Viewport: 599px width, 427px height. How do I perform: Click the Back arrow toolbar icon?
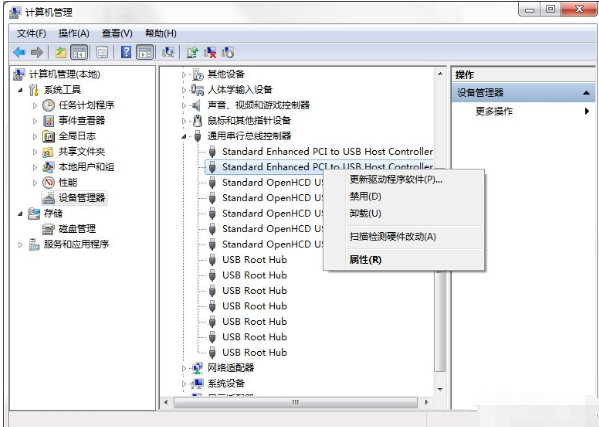tap(19, 52)
